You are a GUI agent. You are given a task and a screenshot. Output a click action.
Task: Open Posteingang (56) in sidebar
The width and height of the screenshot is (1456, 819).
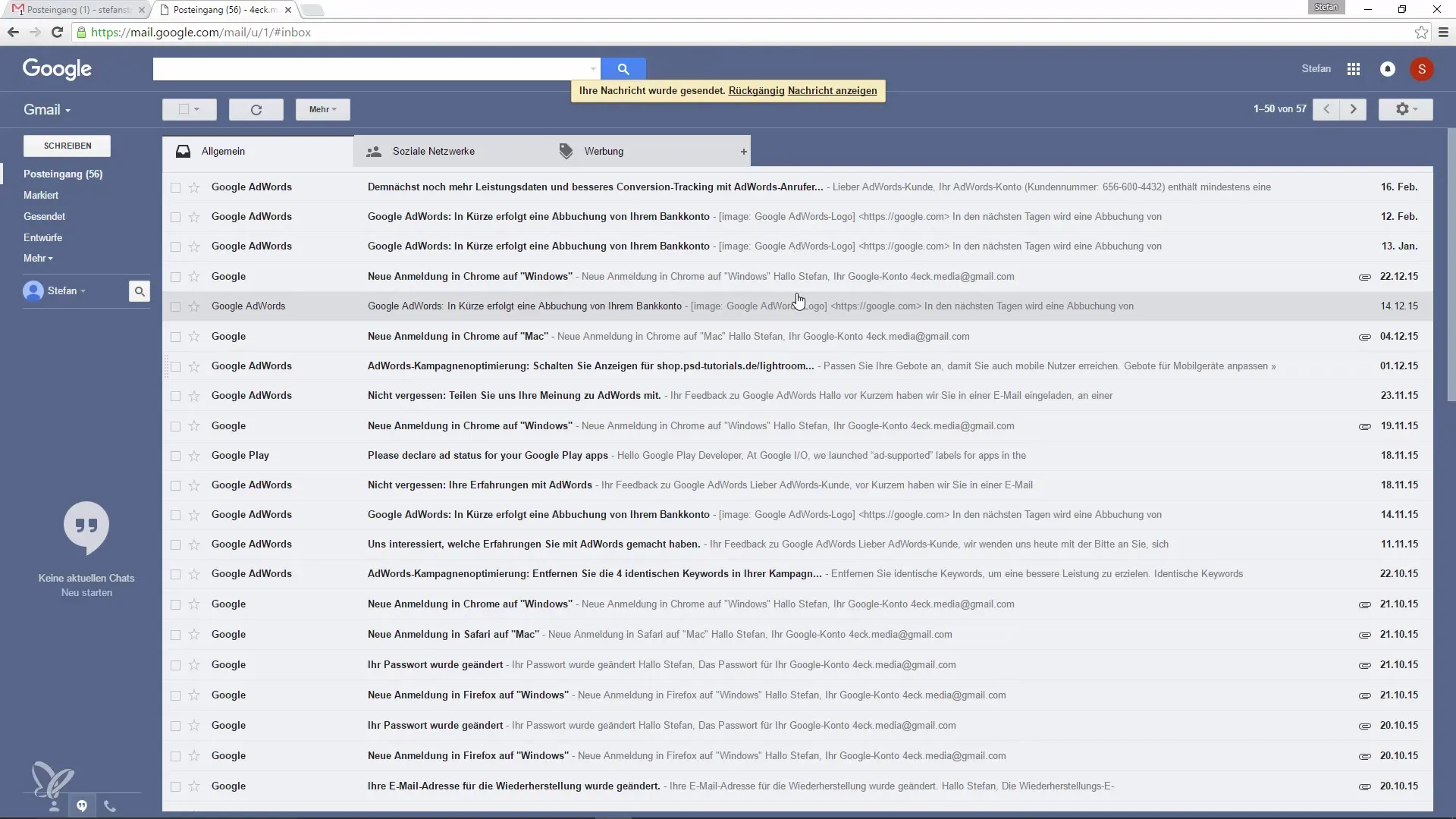coord(63,174)
